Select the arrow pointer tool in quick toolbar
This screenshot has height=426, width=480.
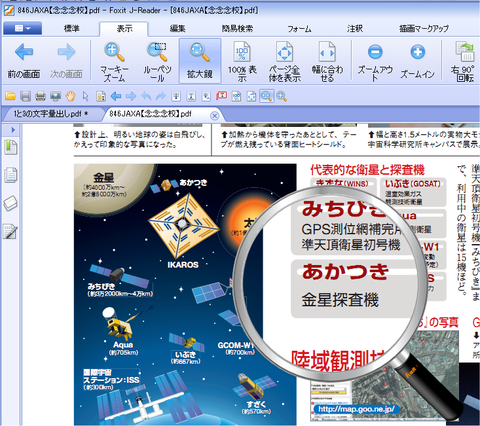tap(86, 96)
